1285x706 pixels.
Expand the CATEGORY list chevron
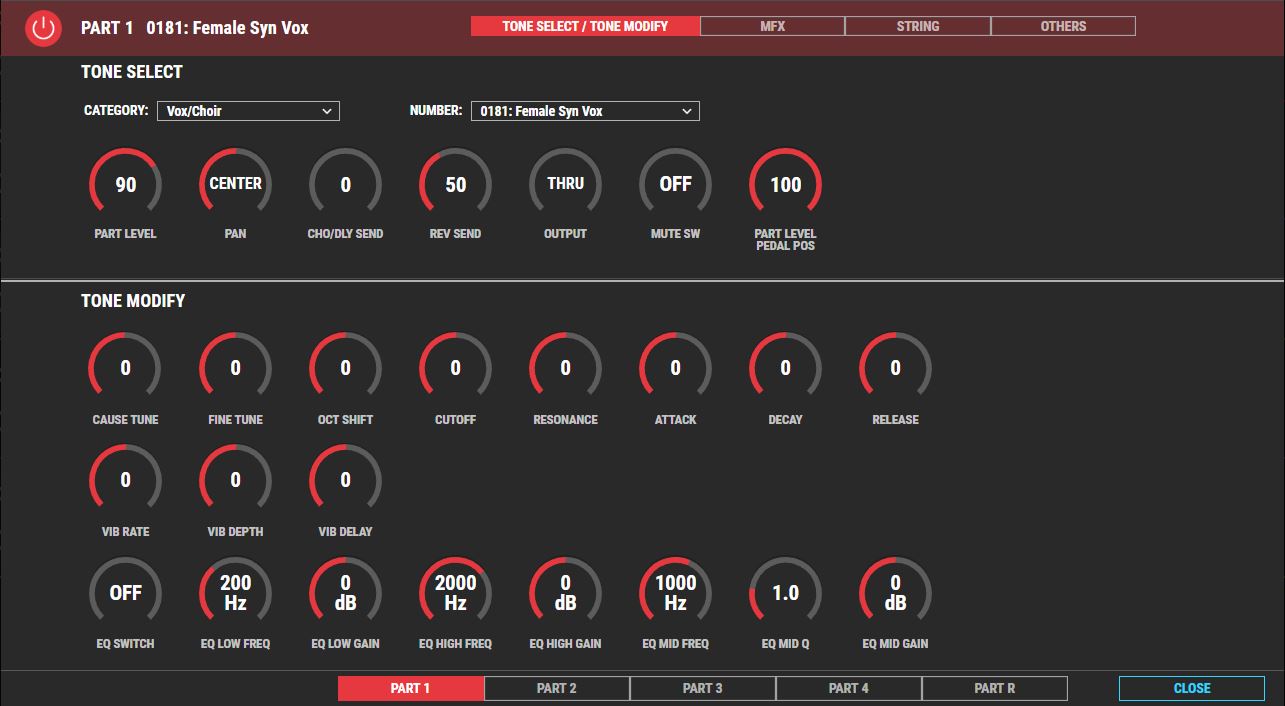[330, 111]
